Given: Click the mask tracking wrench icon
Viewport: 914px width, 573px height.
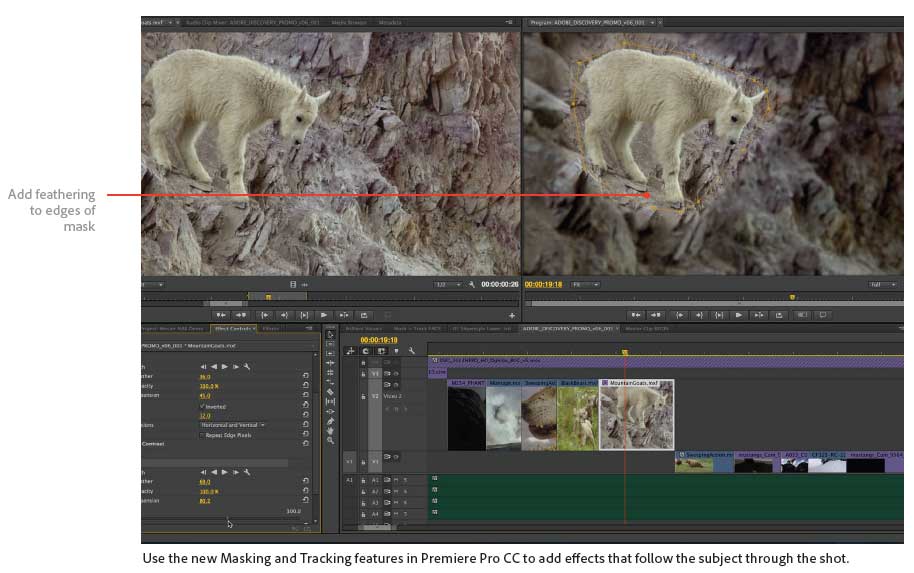Looking at the screenshot, I should (246, 367).
